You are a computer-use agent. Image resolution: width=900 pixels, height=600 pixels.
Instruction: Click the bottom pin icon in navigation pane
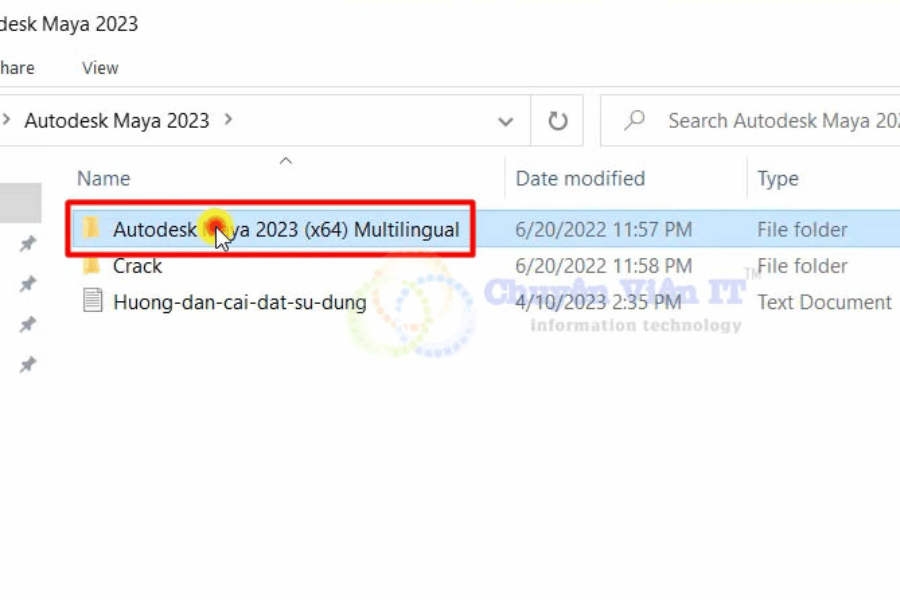(x=28, y=366)
